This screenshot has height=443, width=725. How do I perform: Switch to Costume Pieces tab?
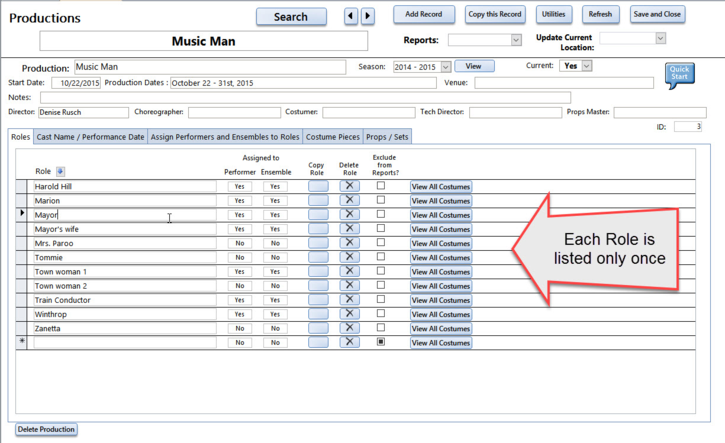pos(333,137)
